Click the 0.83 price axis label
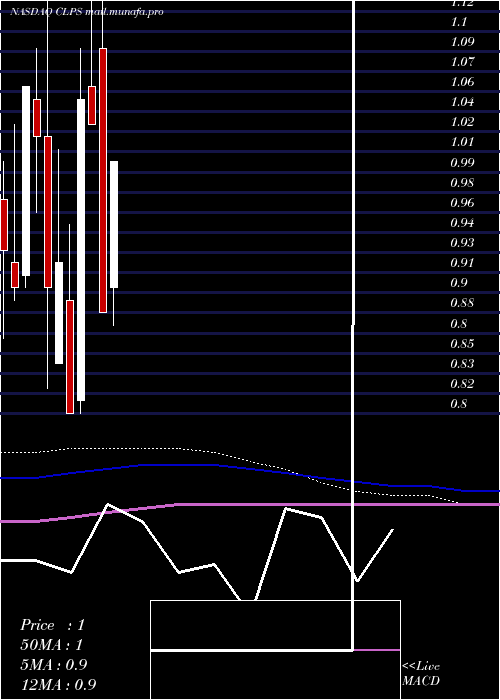The image size is (500, 700). 463,364
